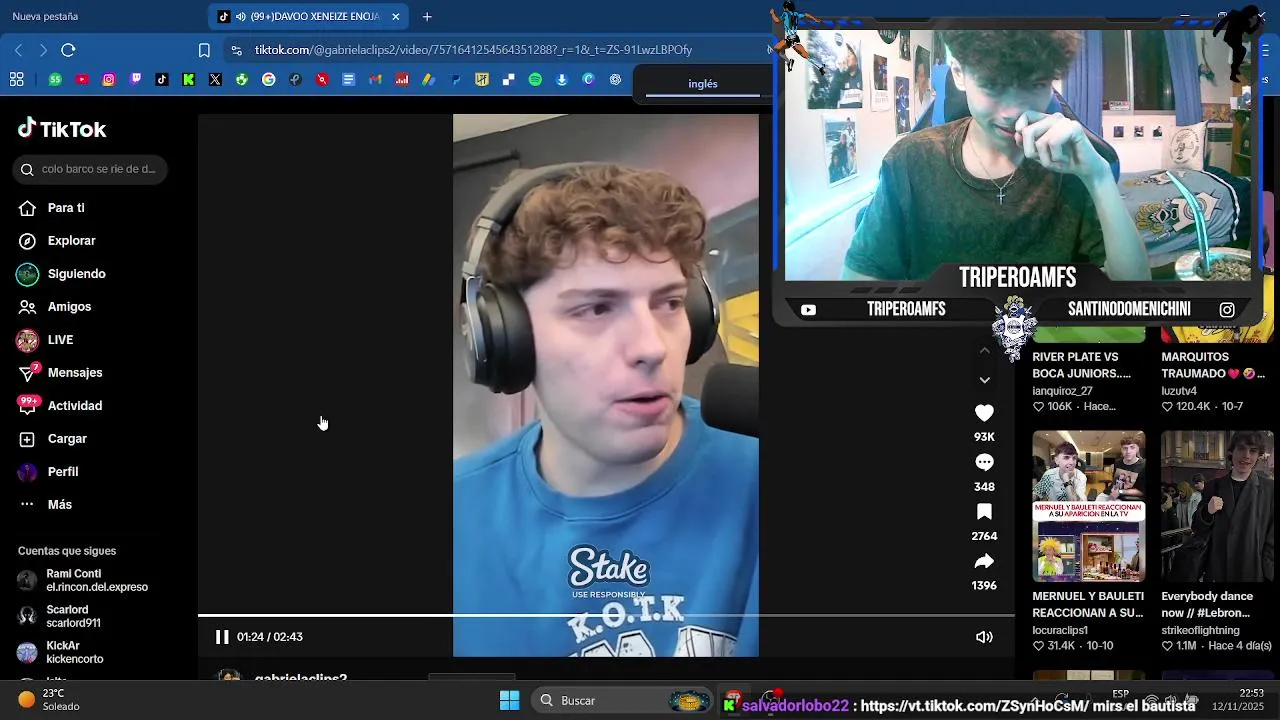Open PayPal bookmark icon
Screen dimensions: 1280x720
click(455, 80)
